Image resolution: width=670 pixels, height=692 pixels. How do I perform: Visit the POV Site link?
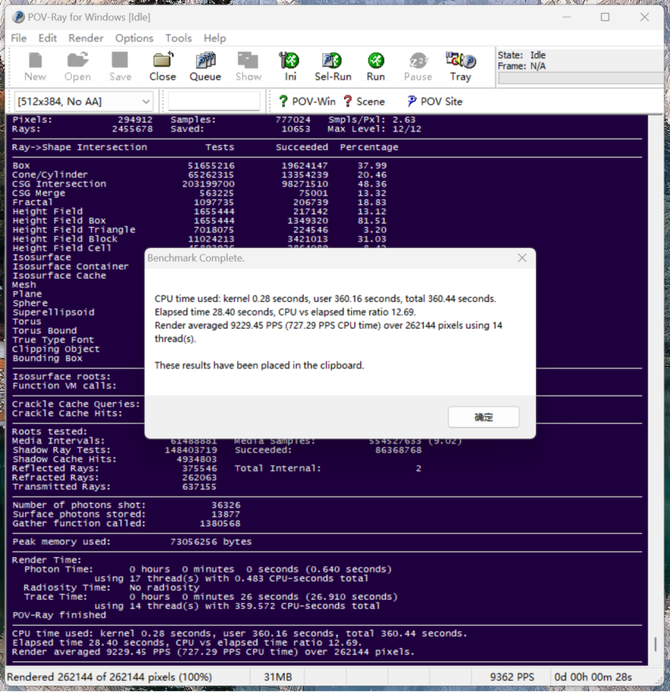click(434, 102)
